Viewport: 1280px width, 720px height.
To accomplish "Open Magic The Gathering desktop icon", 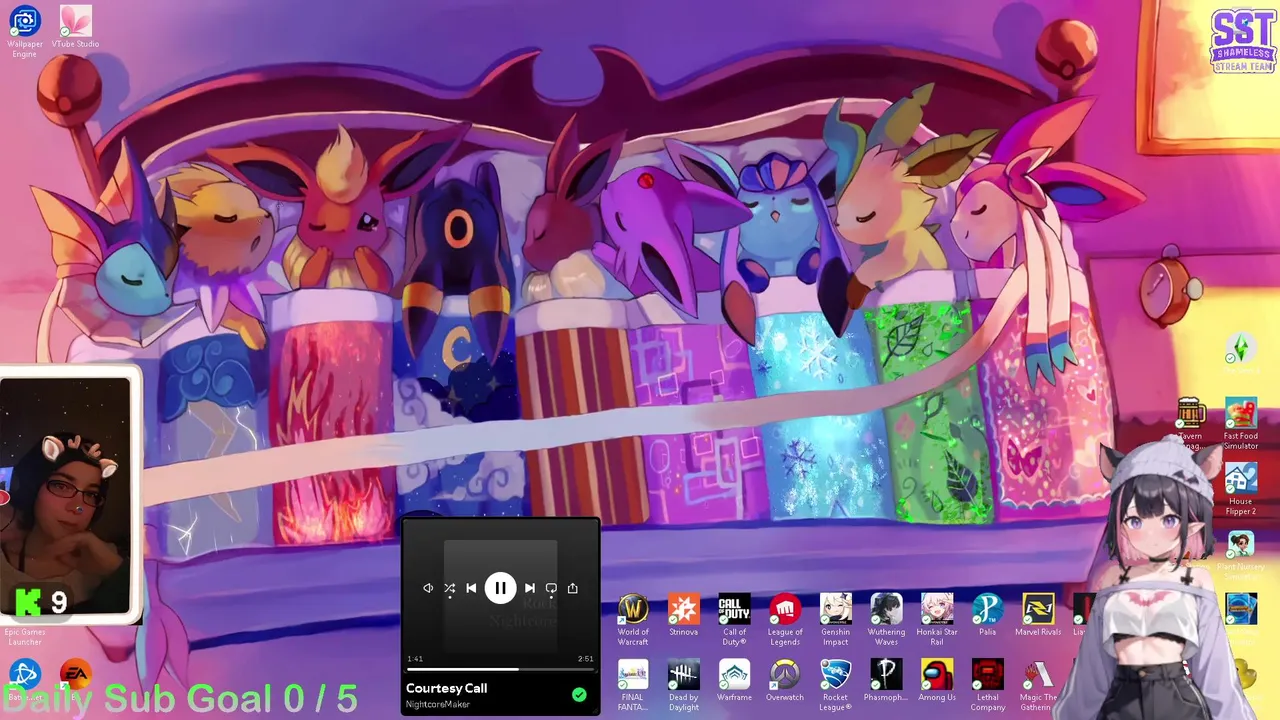I will click(x=1038, y=686).
